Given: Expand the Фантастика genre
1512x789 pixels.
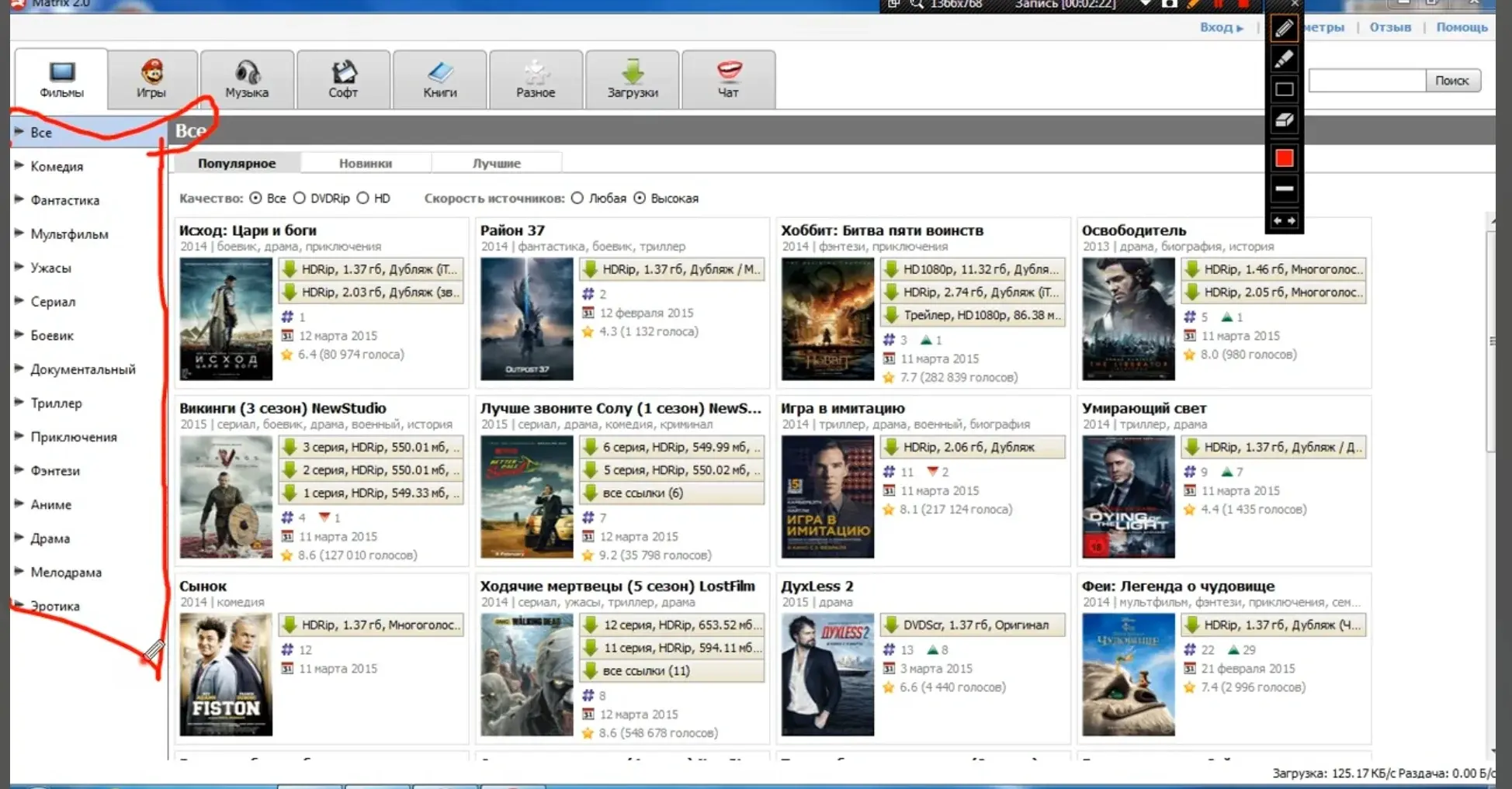Looking at the screenshot, I should click(19, 199).
